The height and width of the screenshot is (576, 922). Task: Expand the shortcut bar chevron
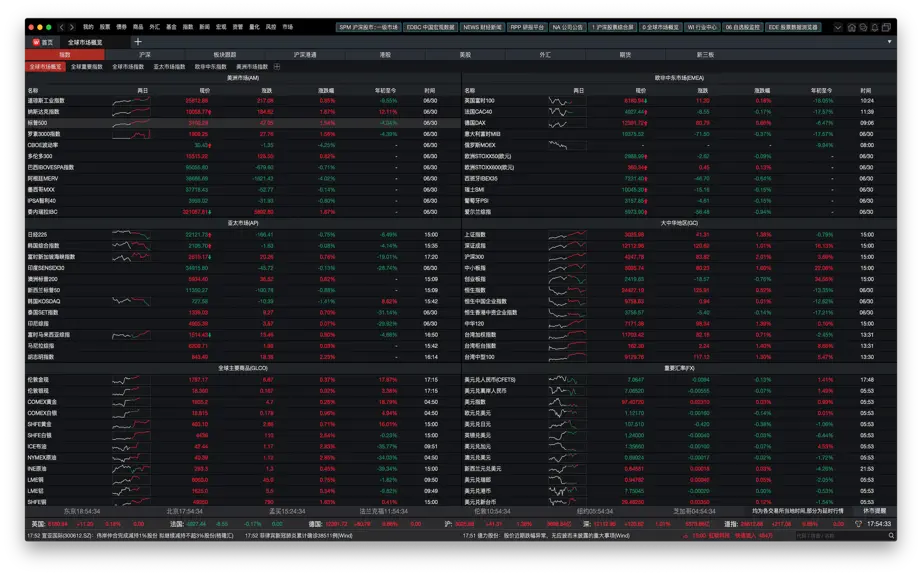pyautogui.click(x=838, y=28)
